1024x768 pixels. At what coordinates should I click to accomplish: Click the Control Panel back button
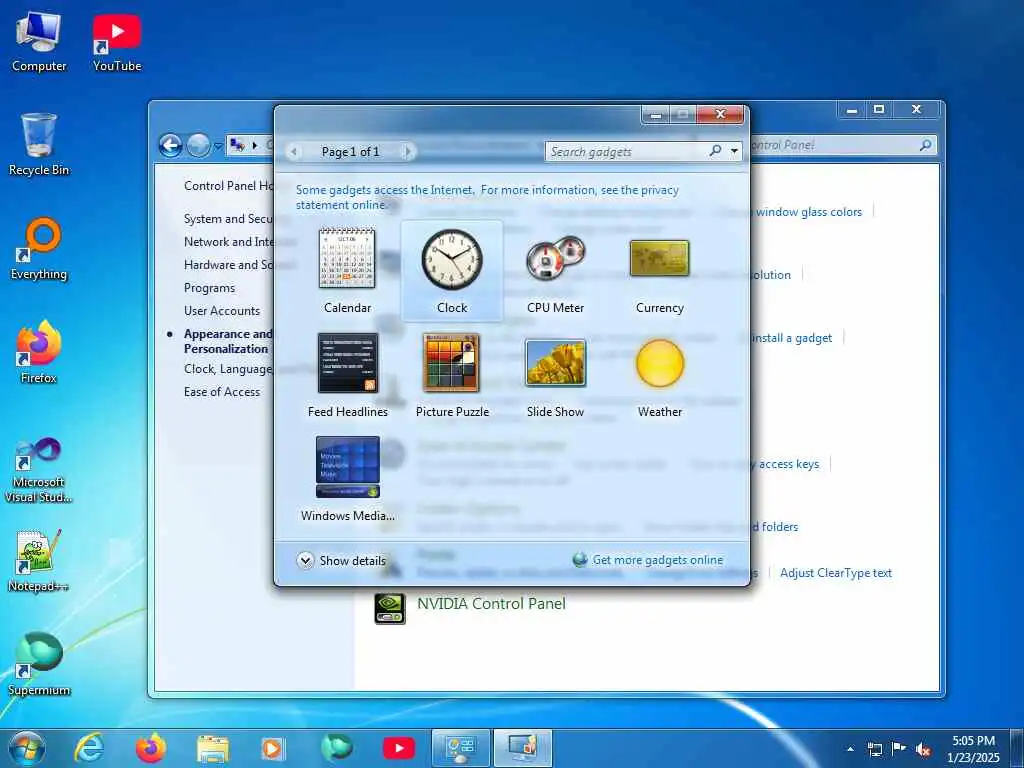tap(170, 145)
